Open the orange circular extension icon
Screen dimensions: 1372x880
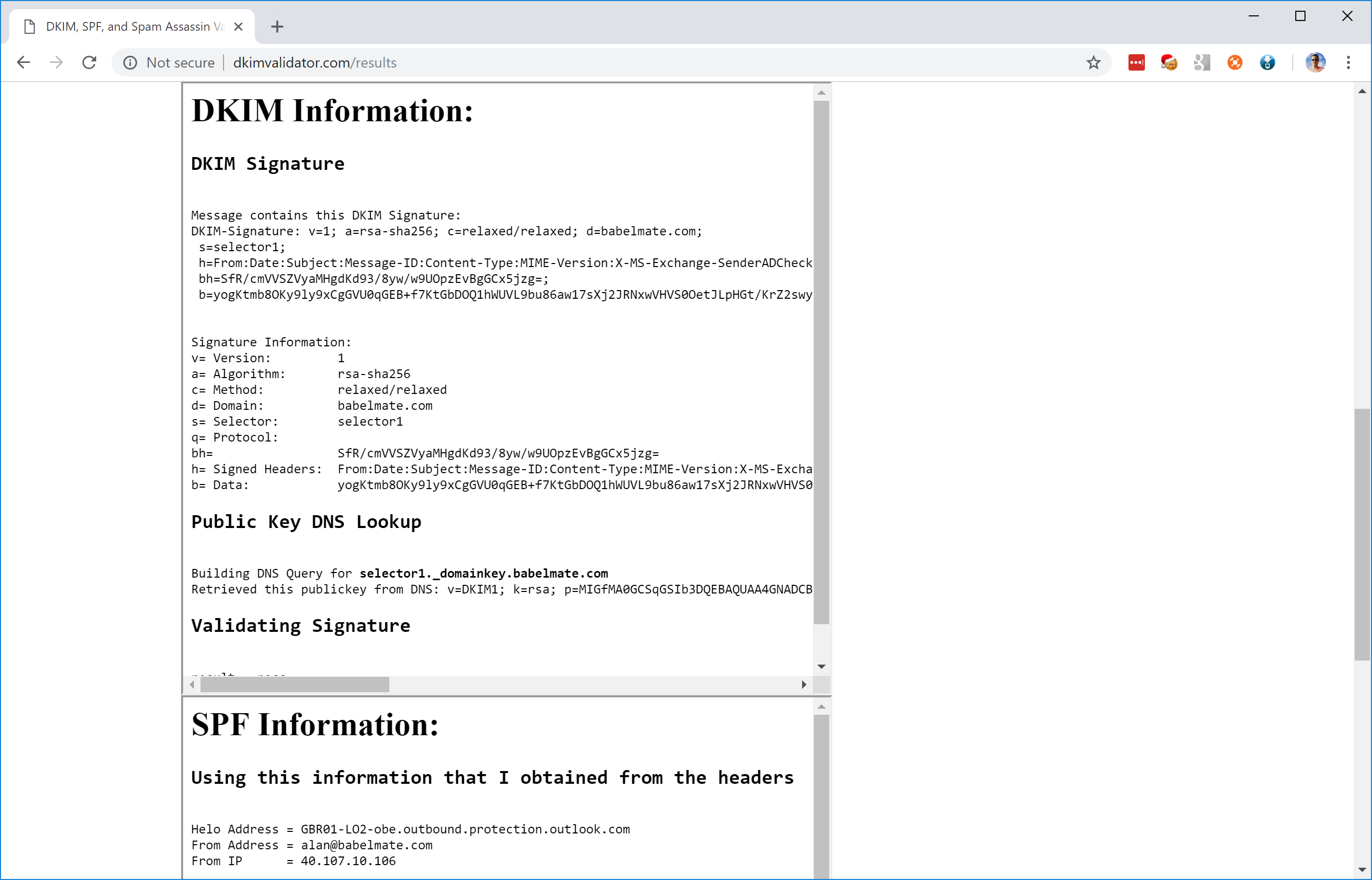coord(1235,62)
